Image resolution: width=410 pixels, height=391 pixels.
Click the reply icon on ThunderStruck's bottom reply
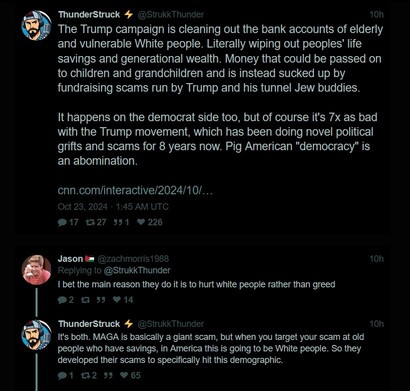(x=62, y=376)
